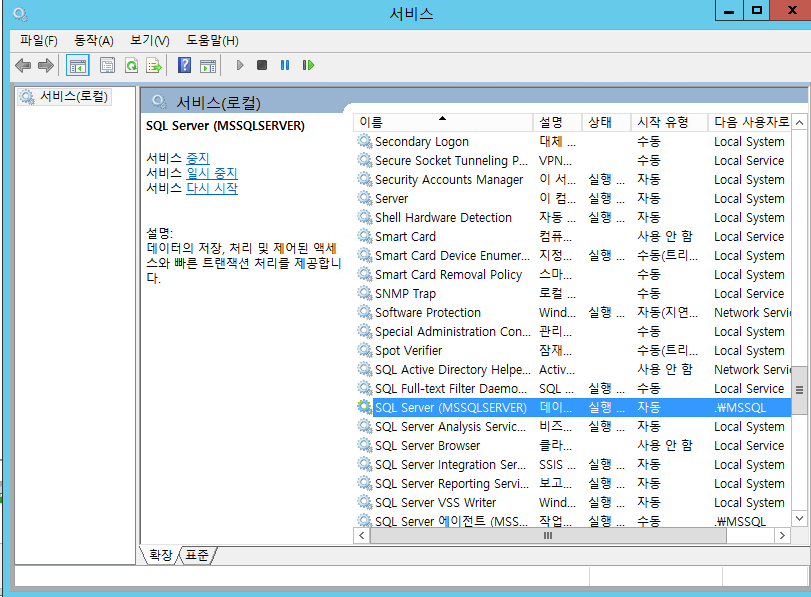The image size is (811, 597).
Task: Click gear icon of SQL Server (MSSQLSERVER)
Action: (x=365, y=407)
